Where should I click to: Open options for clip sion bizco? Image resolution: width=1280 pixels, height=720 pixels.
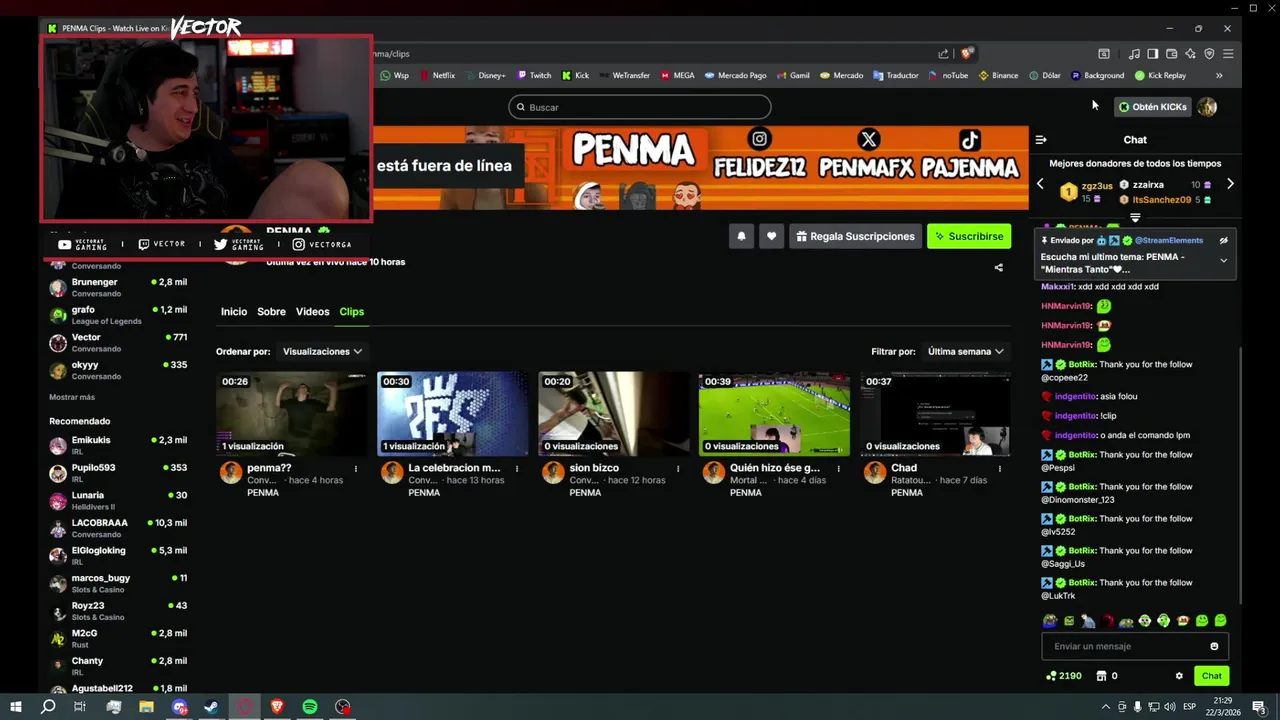(678, 468)
